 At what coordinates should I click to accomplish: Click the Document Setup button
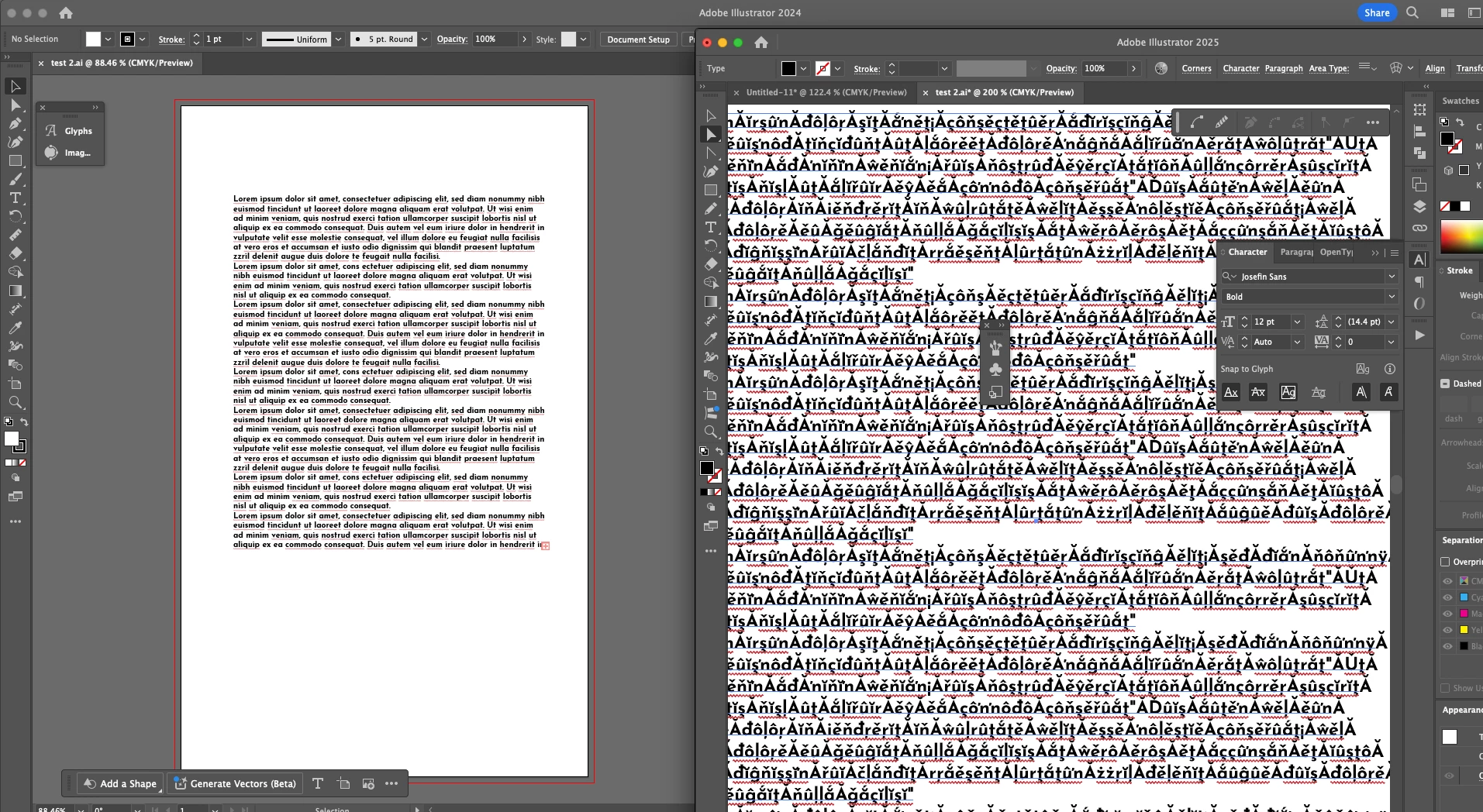[x=638, y=40]
